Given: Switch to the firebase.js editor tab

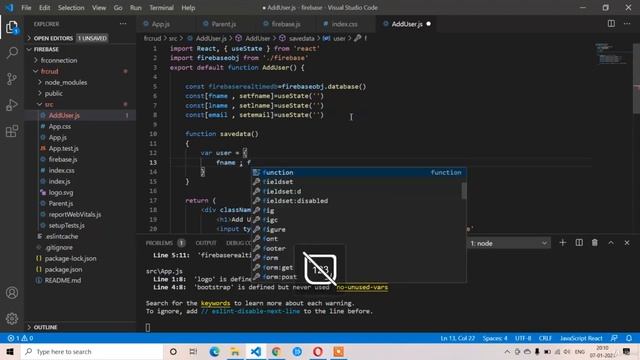Looking at the screenshot, I should point(287,24).
